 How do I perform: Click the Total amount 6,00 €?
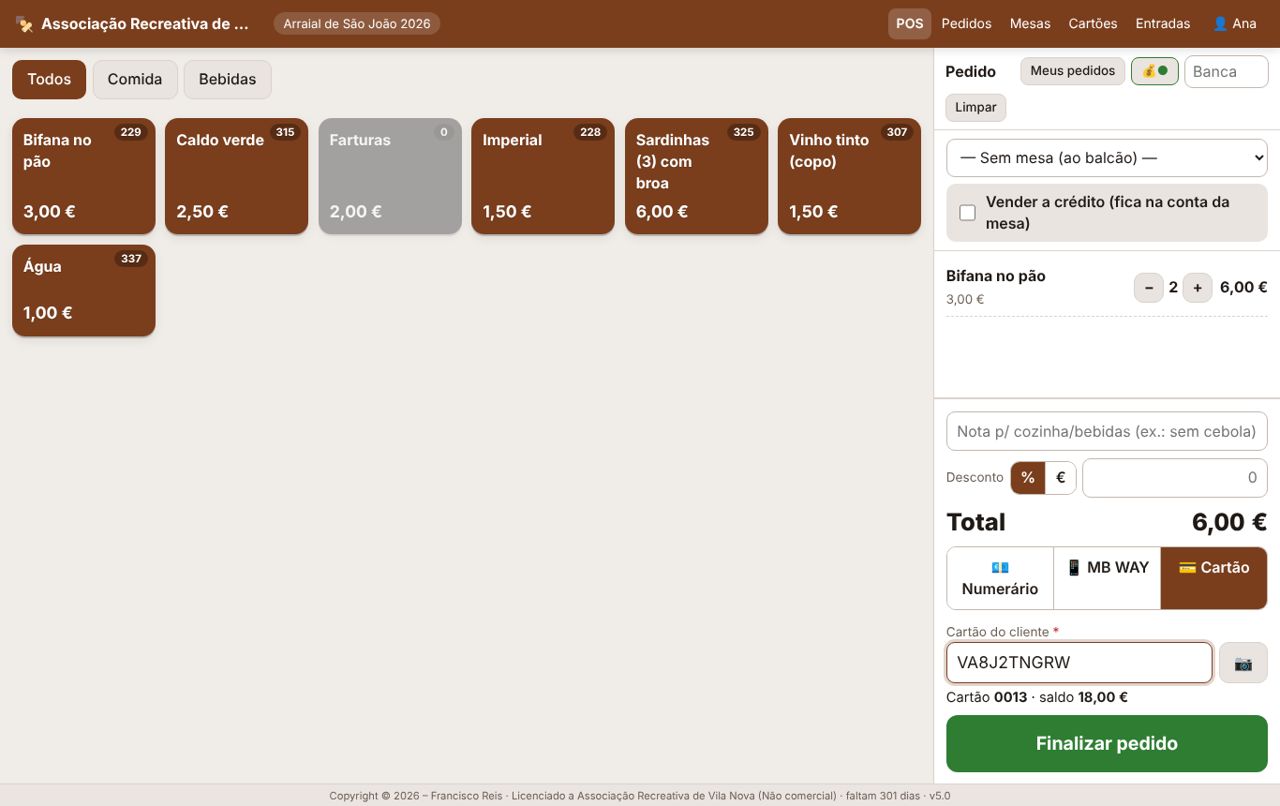(x=1229, y=522)
